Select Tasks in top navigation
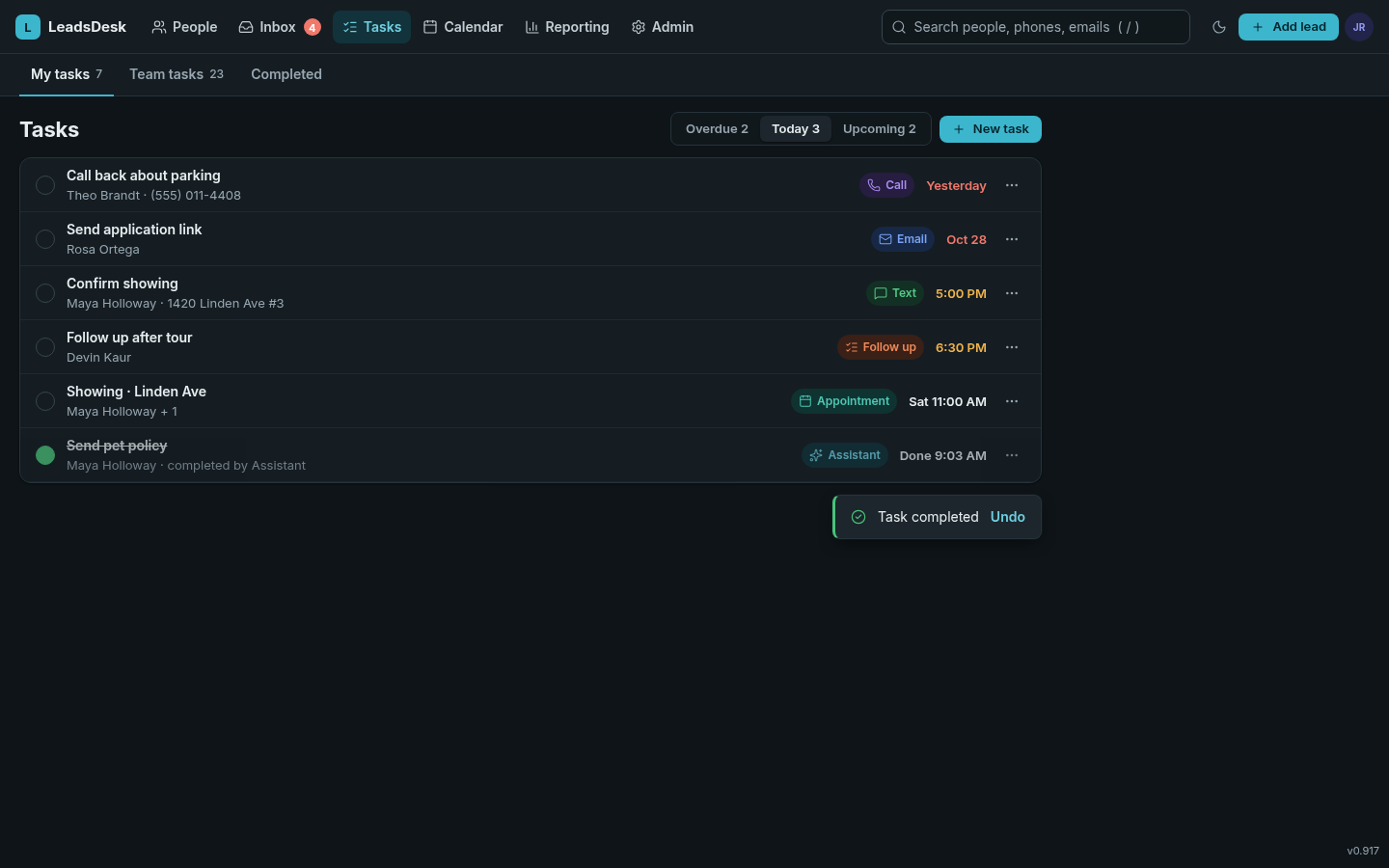 (371, 27)
